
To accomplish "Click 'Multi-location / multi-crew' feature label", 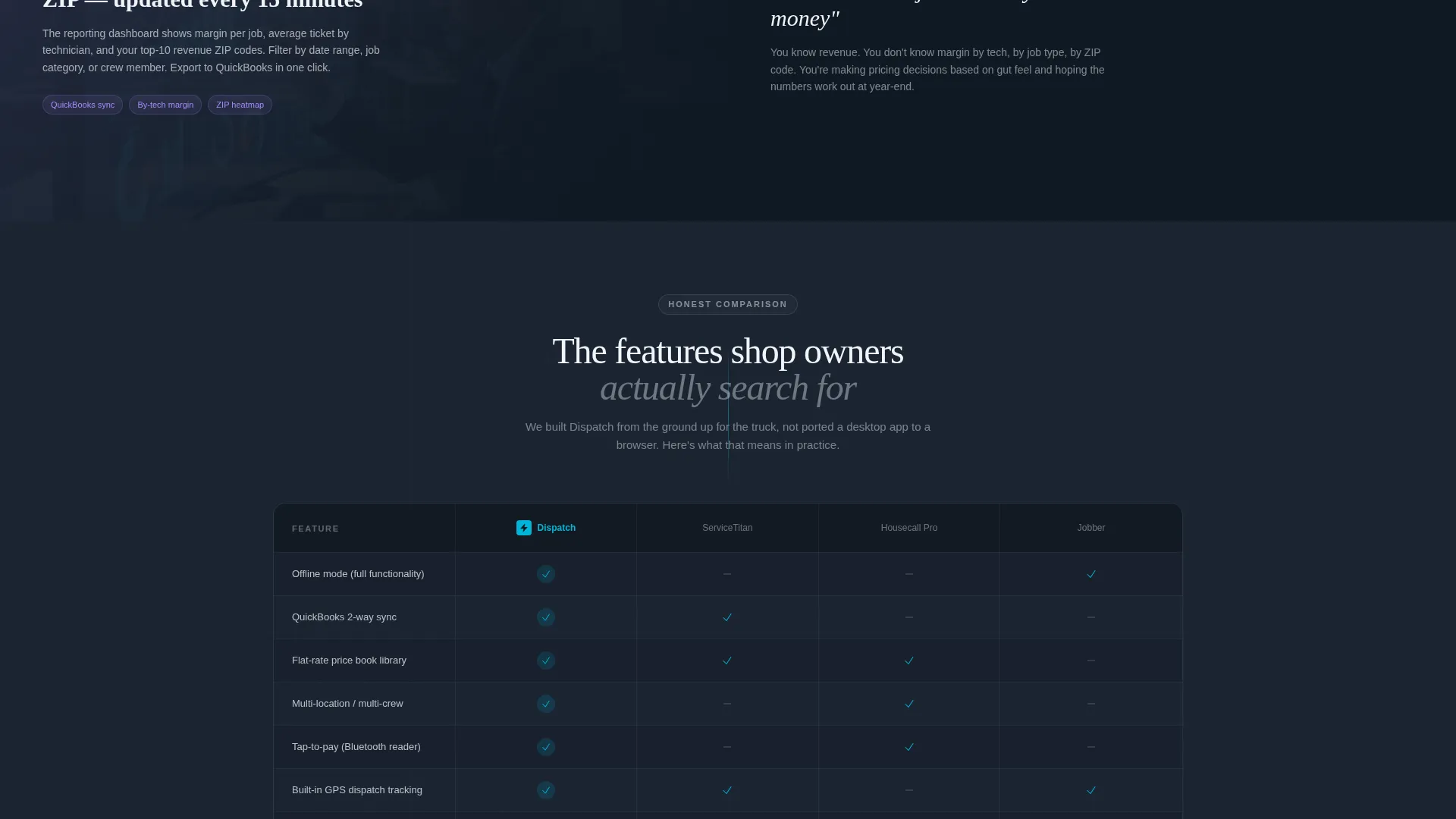I will tap(347, 704).
